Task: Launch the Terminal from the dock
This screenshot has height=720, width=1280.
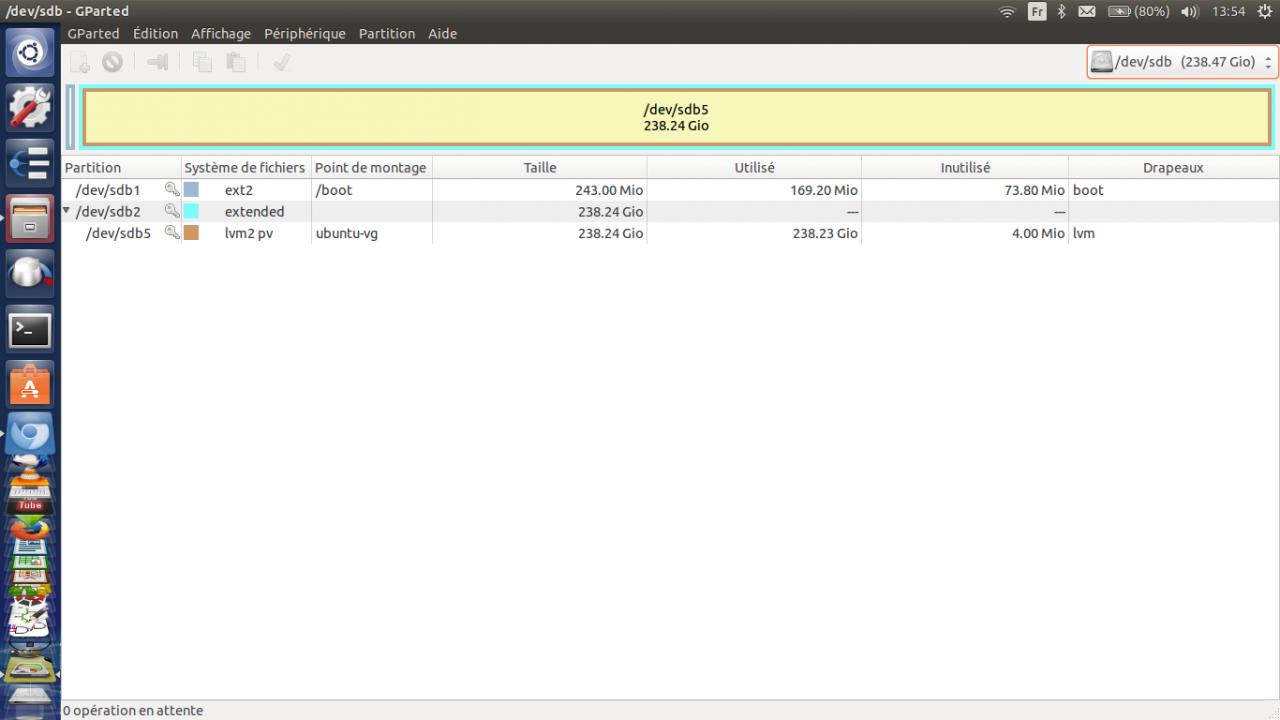Action: click(30, 329)
